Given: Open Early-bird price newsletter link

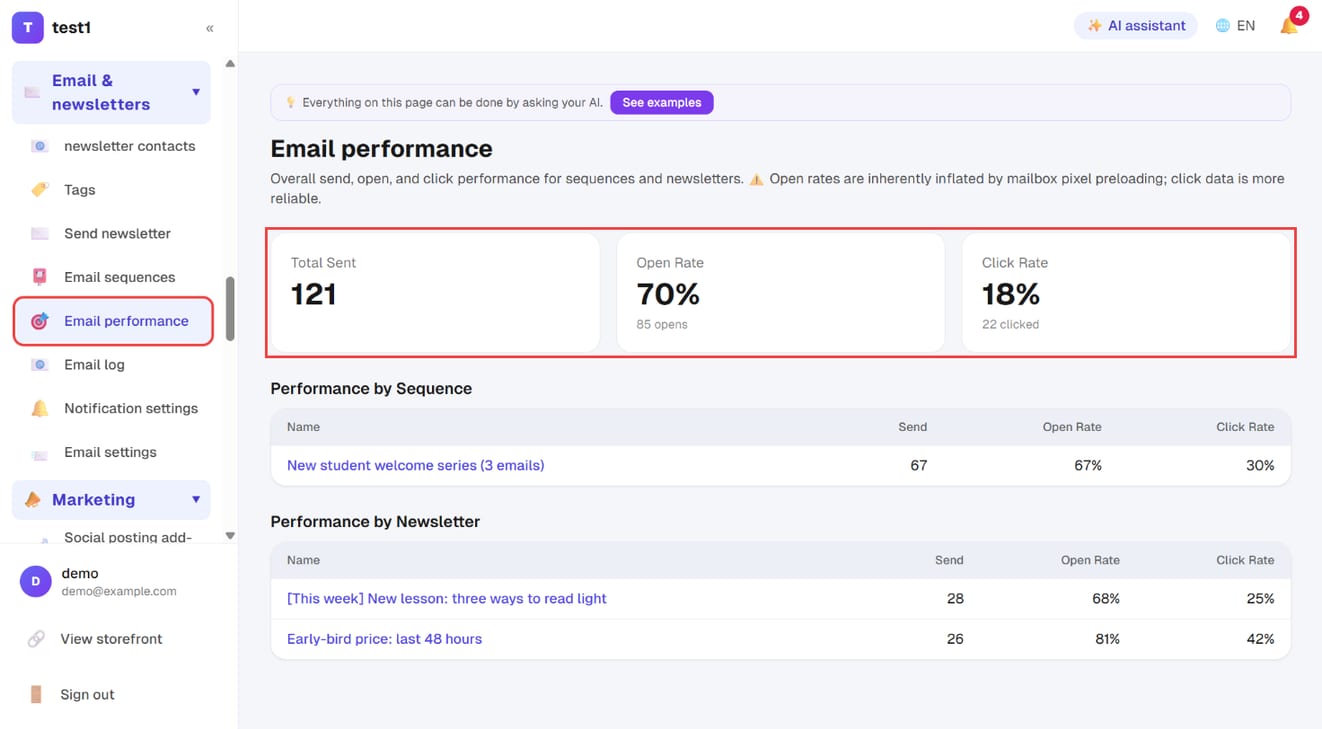Looking at the screenshot, I should point(384,638).
